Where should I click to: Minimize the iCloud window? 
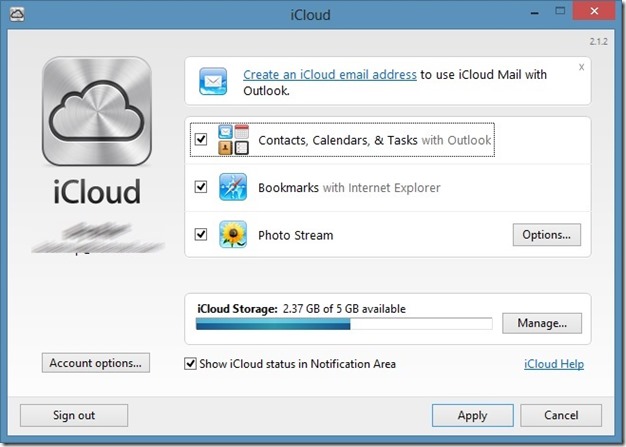[535, 13]
